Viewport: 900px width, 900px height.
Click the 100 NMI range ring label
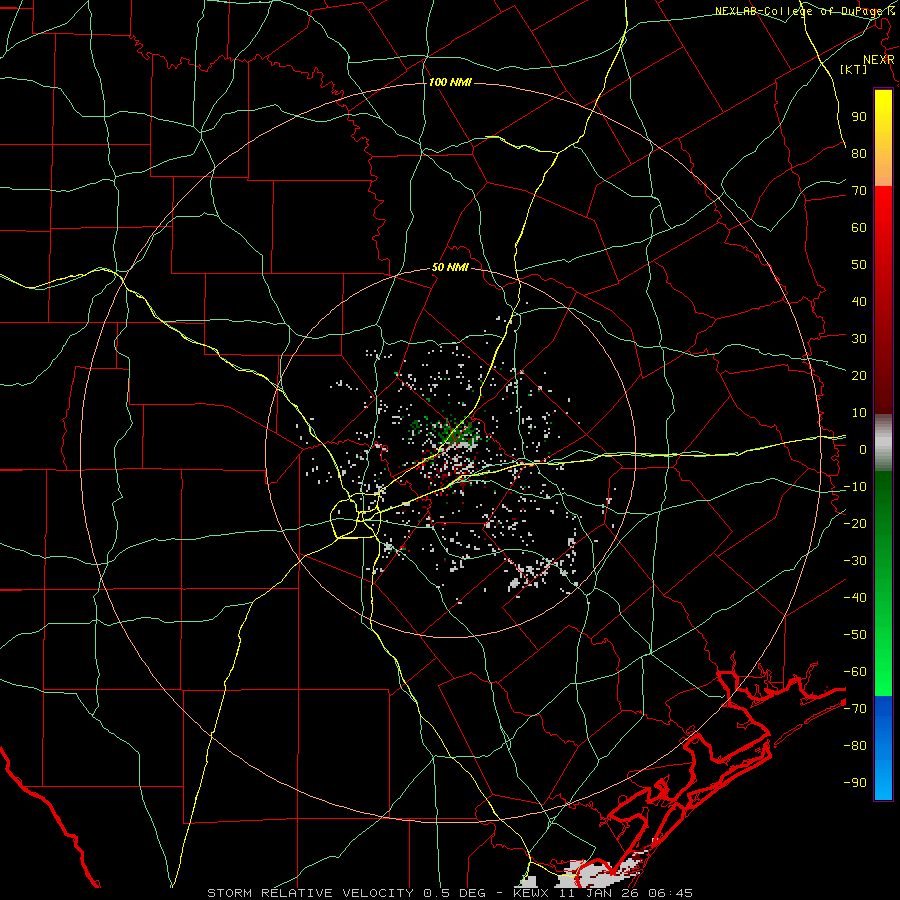(450, 83)
